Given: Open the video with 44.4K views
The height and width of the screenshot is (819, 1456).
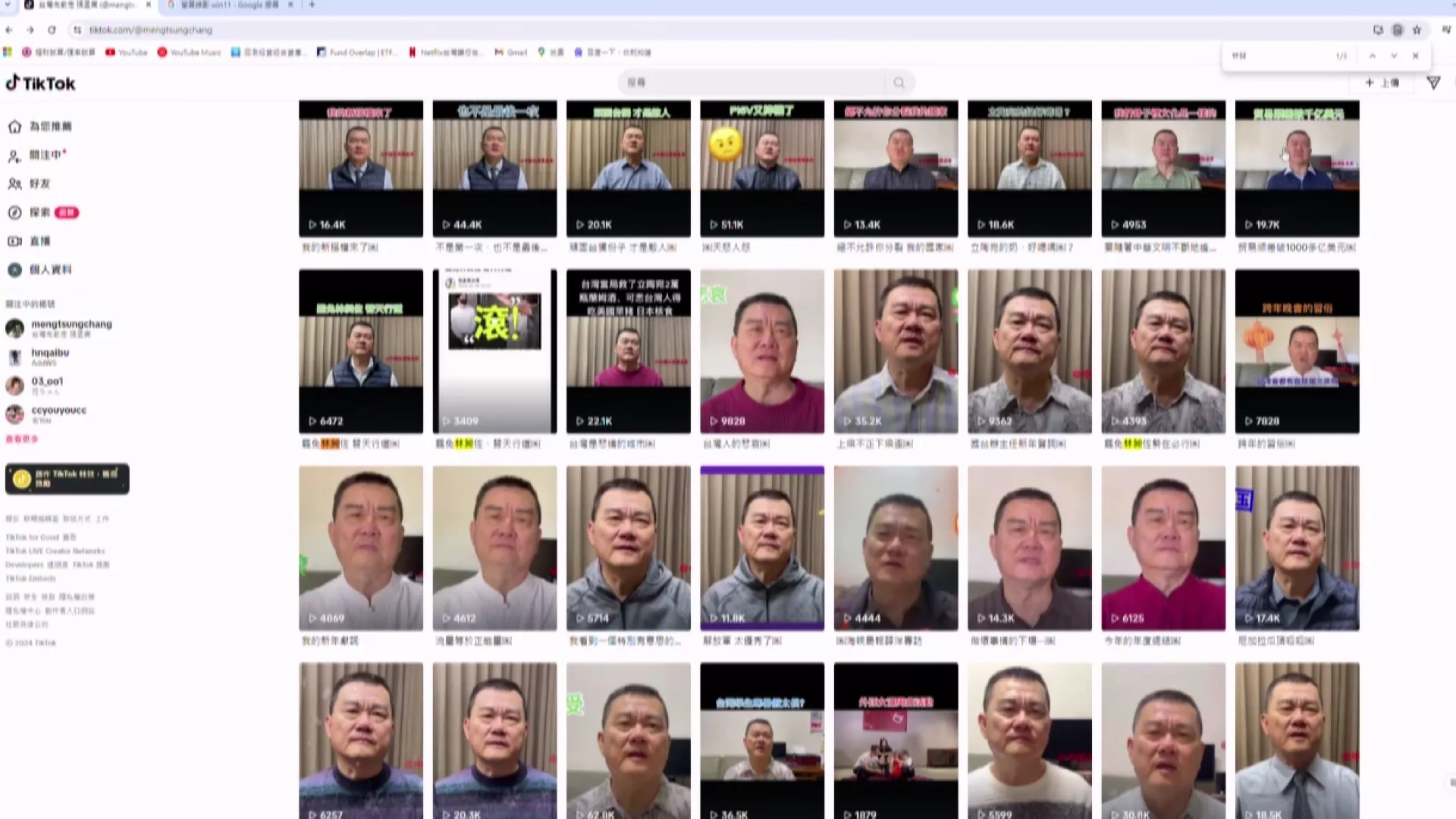Looking at the screenshot, I should coord(494,168).
